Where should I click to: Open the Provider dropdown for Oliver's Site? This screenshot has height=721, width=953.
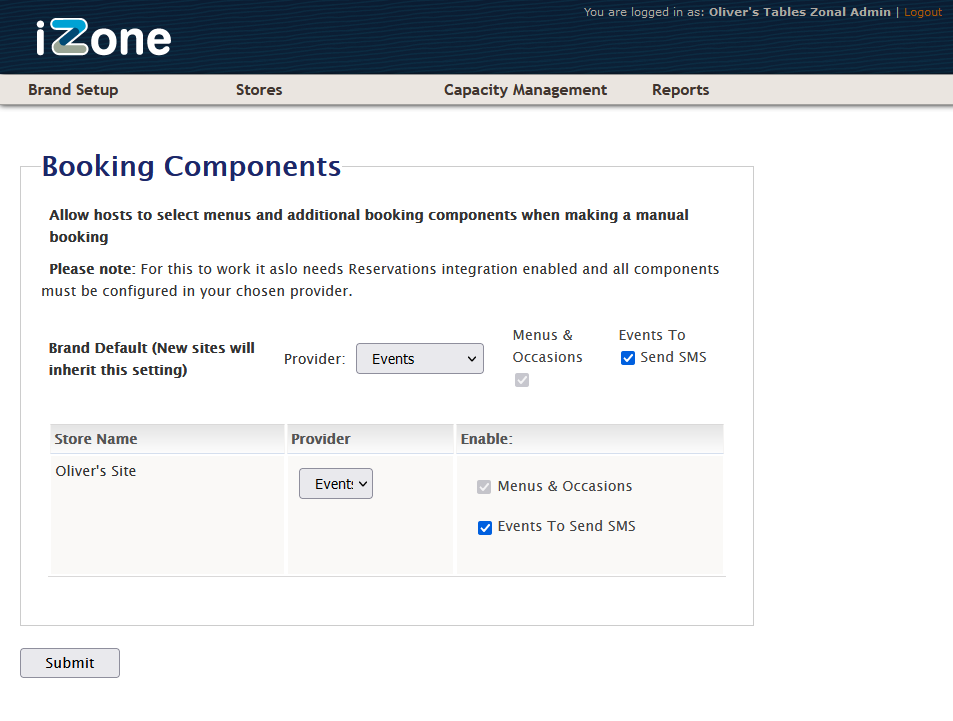tap(336, 484)
